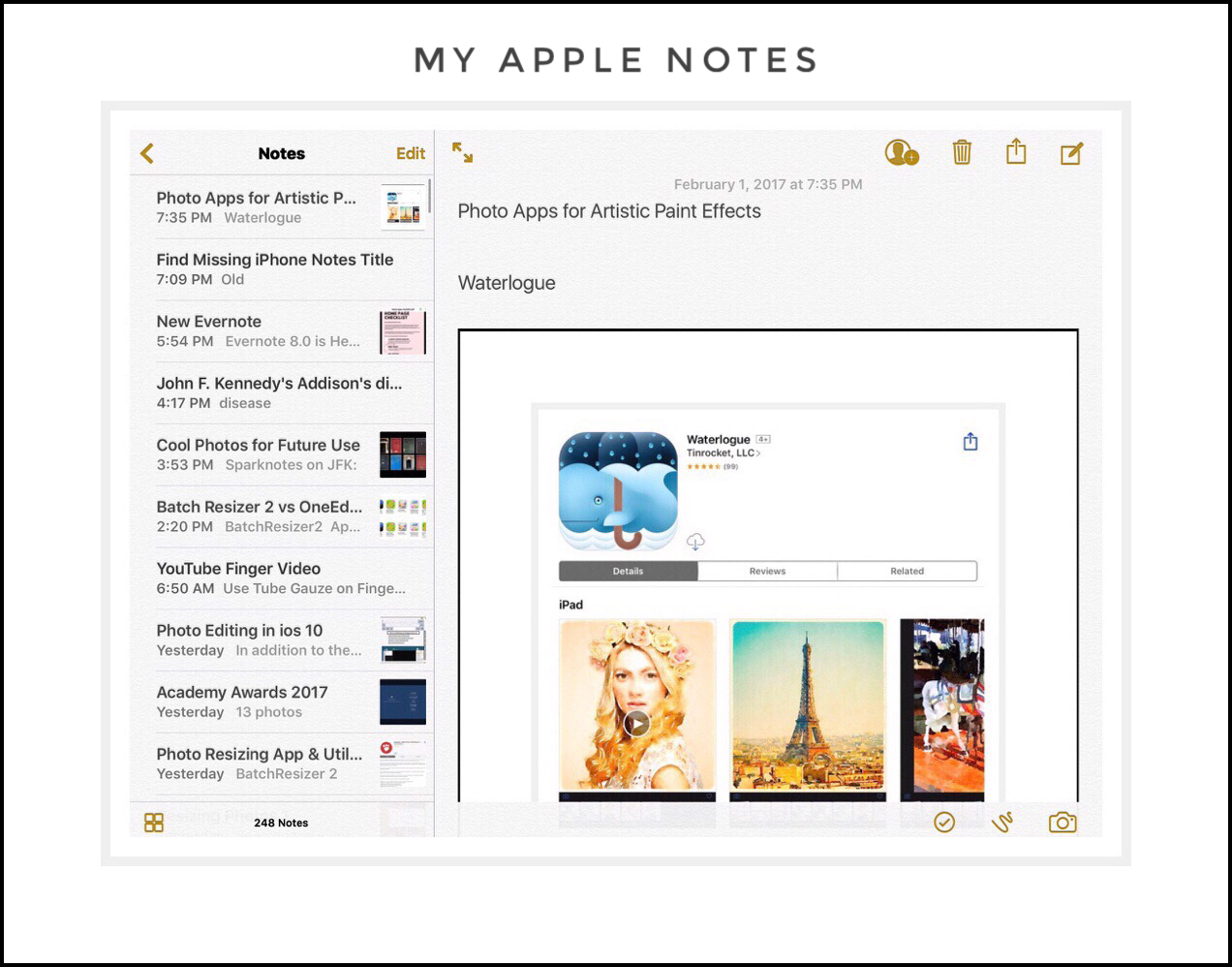Viewport: 1232px width, 967px height.
Task: Play the flower-crown portrait video preview
Action: [636, 723]
